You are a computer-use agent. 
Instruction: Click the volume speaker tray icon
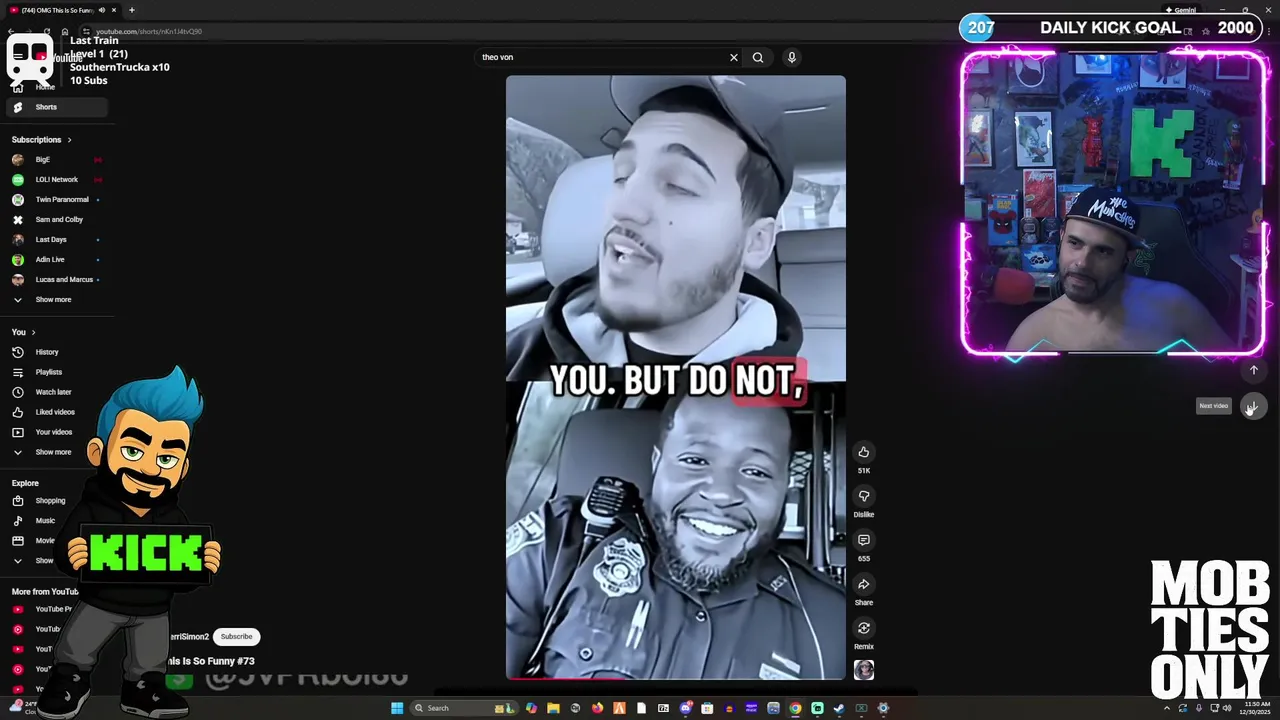pos(1227,708)
